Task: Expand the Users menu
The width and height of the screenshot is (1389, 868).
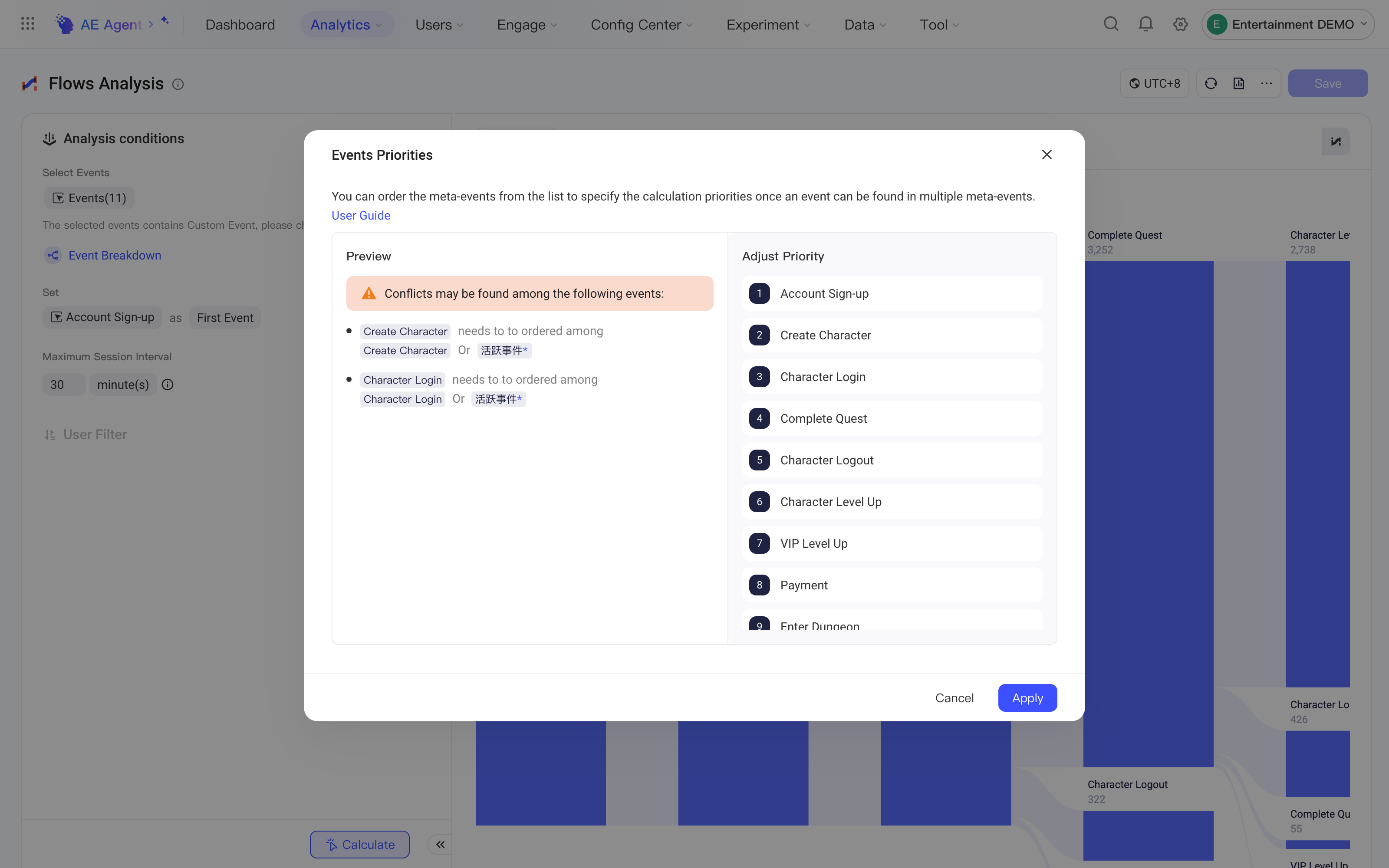Action: tap(439, 25)
